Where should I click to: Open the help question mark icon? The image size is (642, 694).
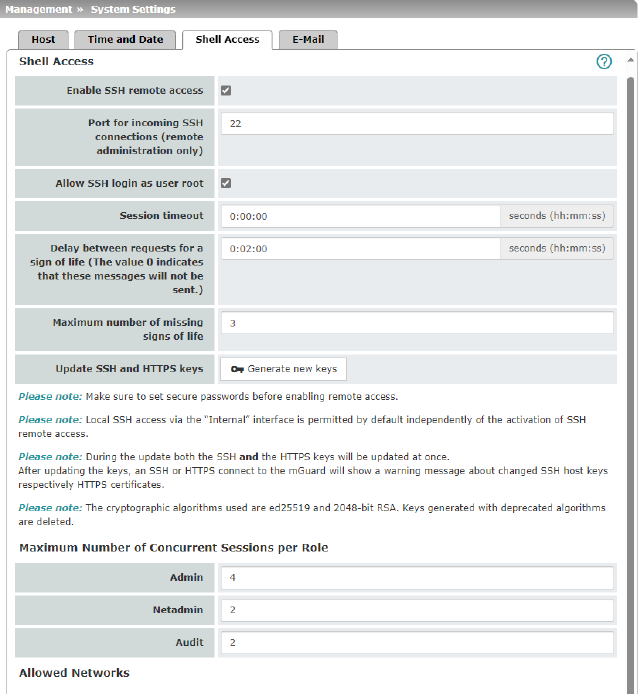click(604, 62)
